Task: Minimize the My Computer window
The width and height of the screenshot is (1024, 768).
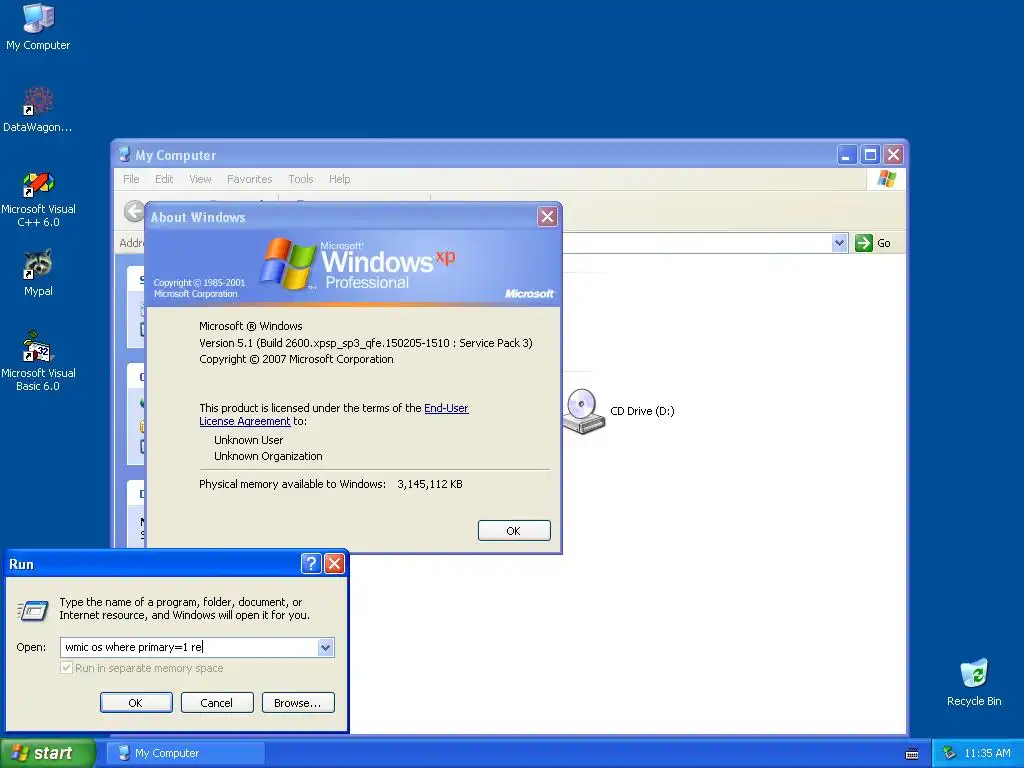Action: coord(846,155)
